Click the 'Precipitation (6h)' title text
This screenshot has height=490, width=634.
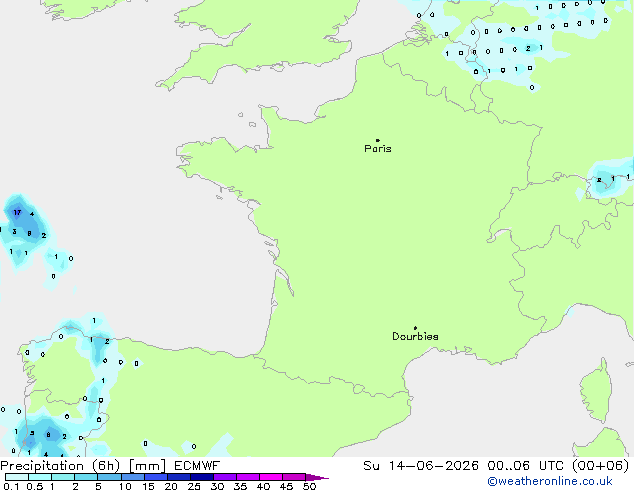pos(60,466)
